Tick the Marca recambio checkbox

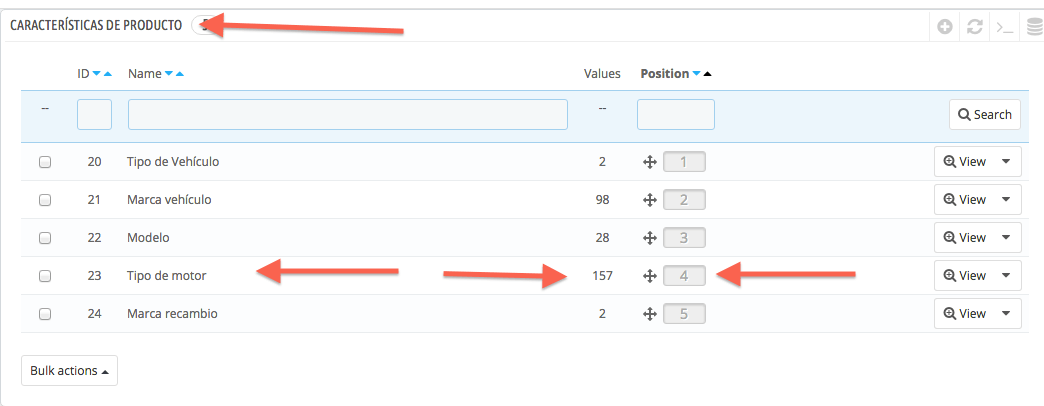[x=45, y=313]
